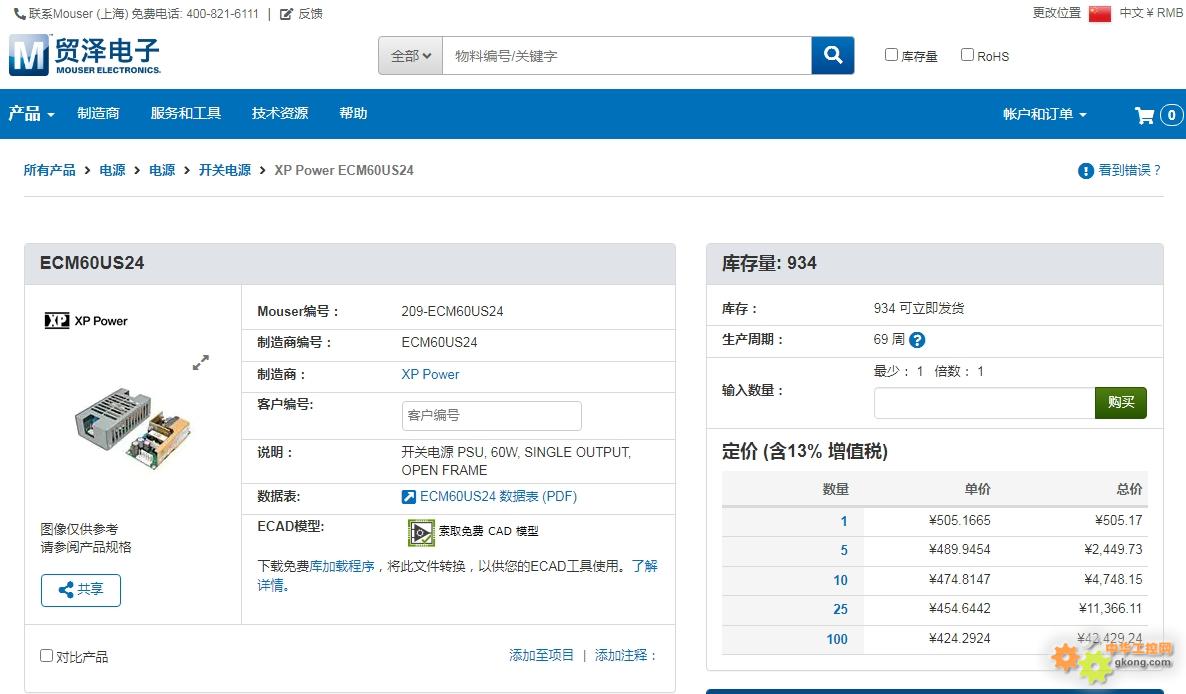Expand the product image with arrows icon
This screenshot has height=694, width=1186.
point(200,362)
